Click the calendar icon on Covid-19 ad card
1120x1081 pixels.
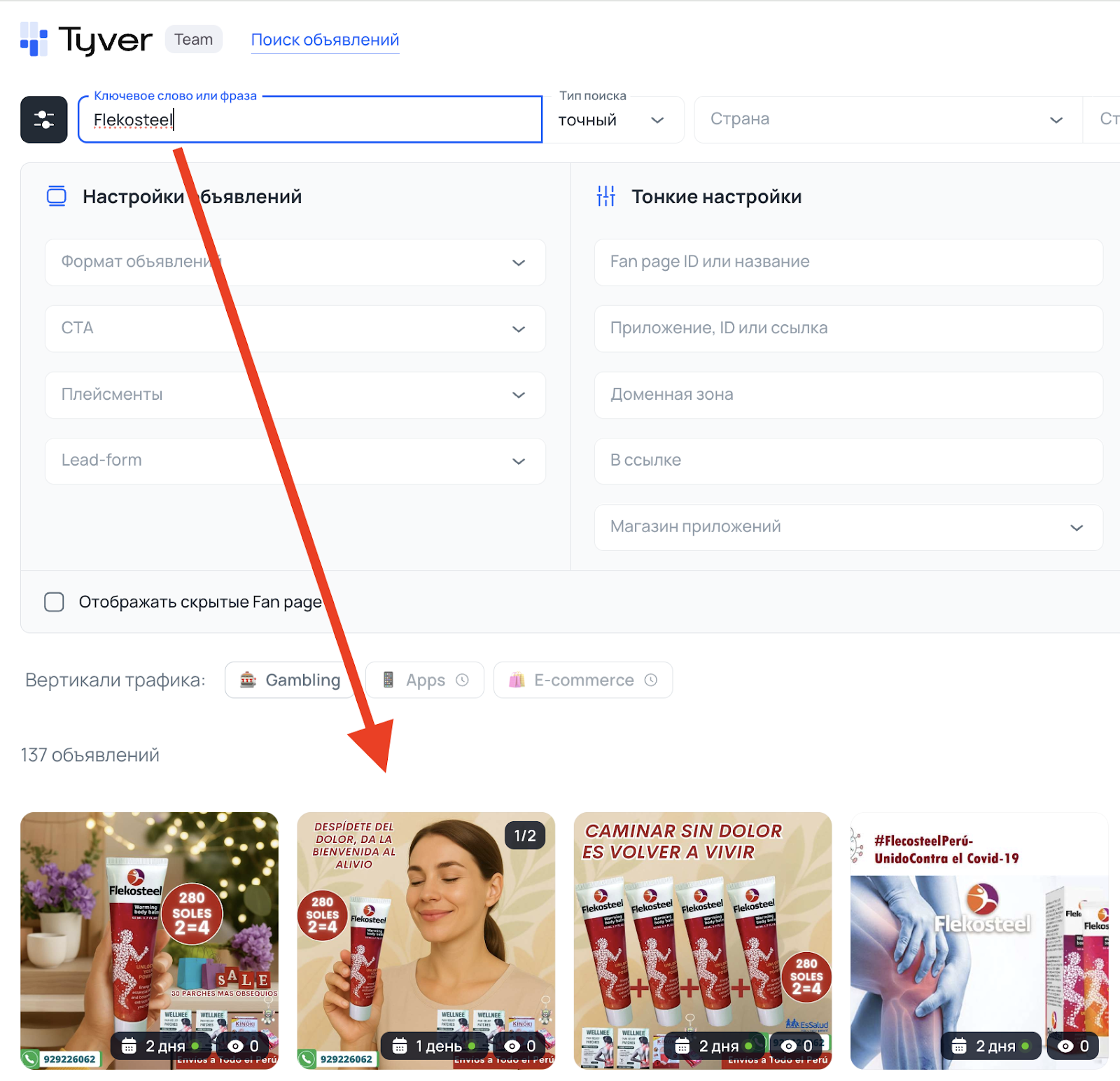[960, 1046]
